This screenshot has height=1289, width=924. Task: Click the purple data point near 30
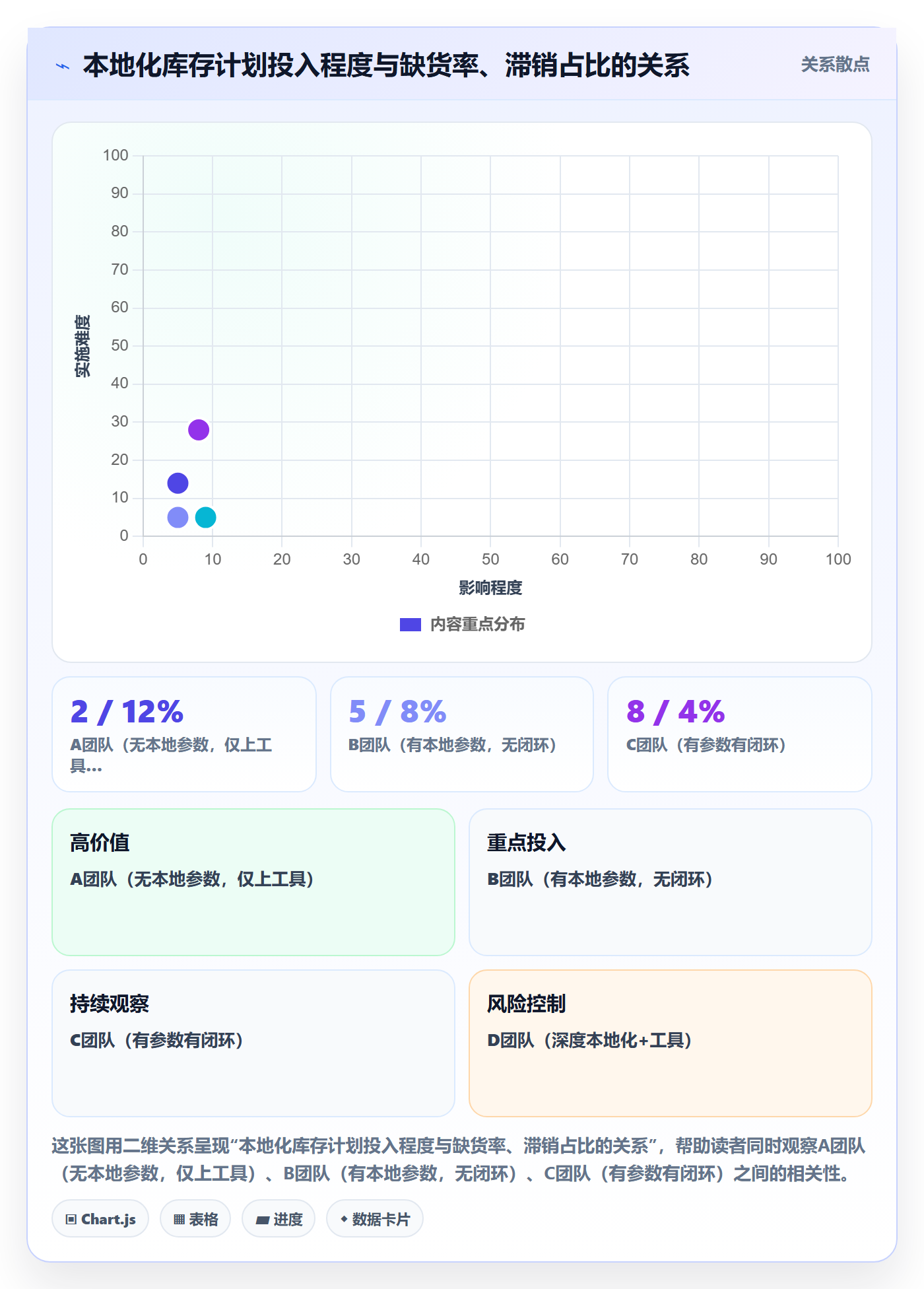[x=199, y=430]
